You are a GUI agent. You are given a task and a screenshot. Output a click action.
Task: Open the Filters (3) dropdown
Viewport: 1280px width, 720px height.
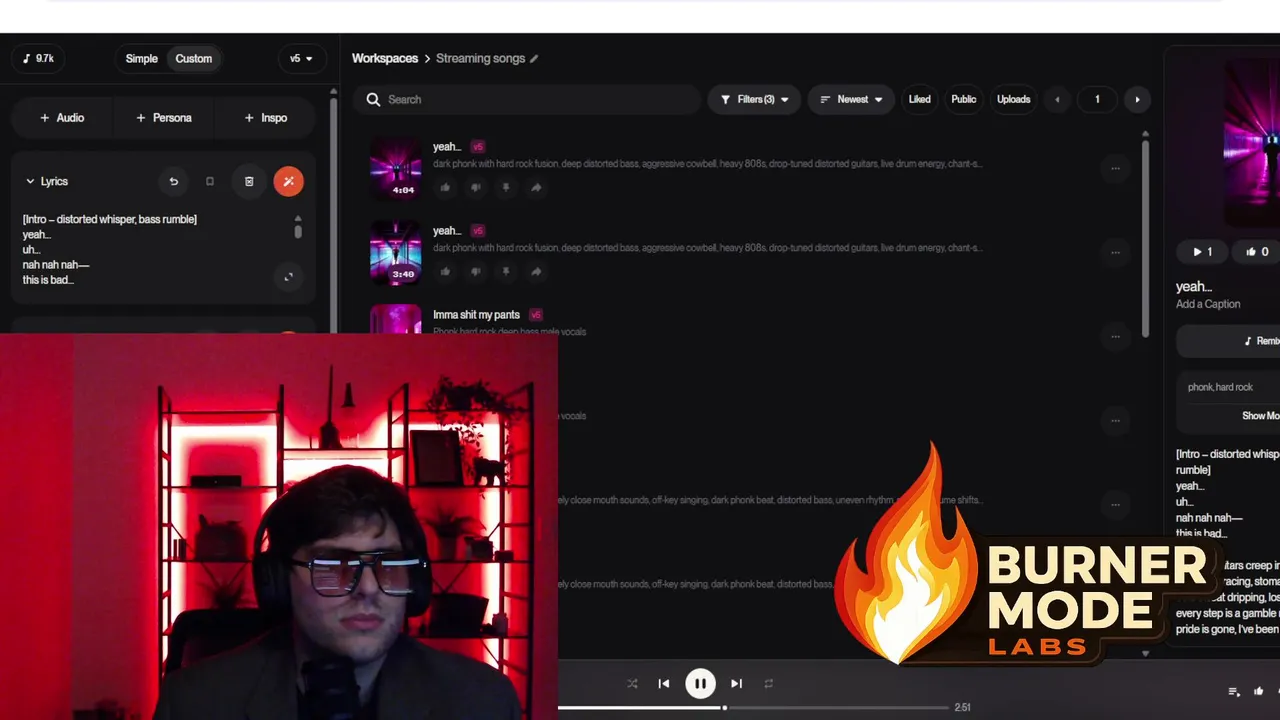pos(754,99)
